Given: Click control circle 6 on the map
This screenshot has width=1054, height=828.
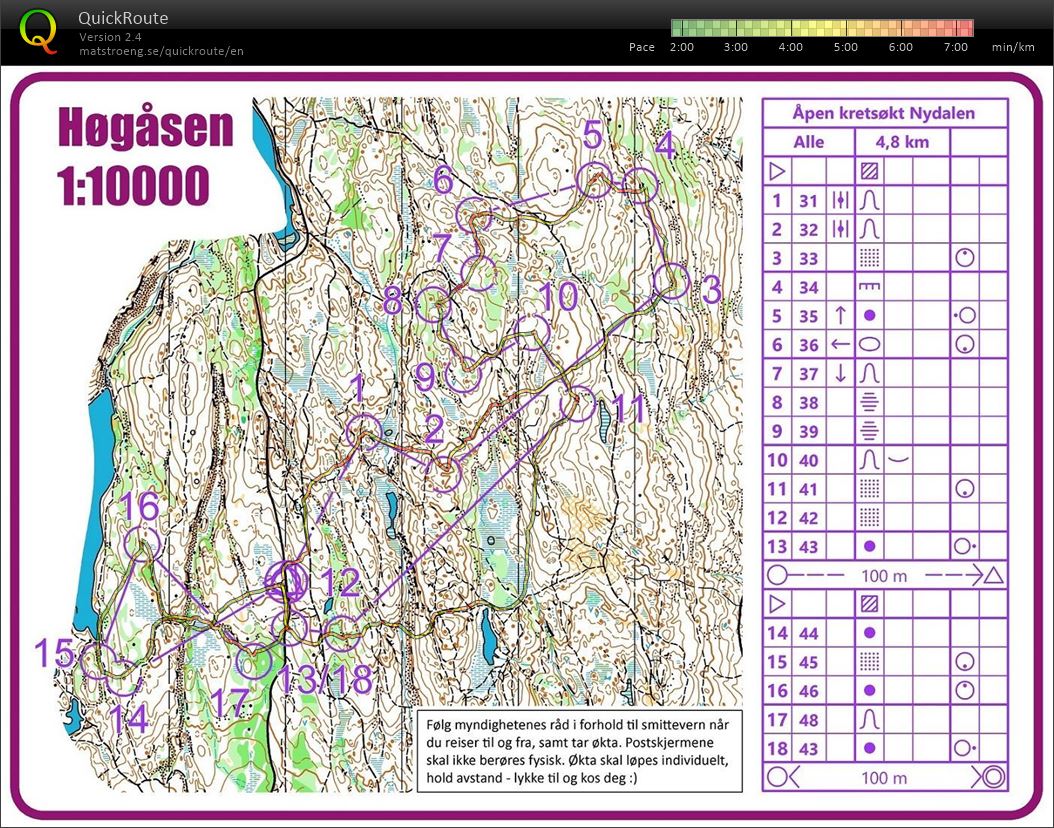Looking at the screenshot, I should [x=474, y=216].
